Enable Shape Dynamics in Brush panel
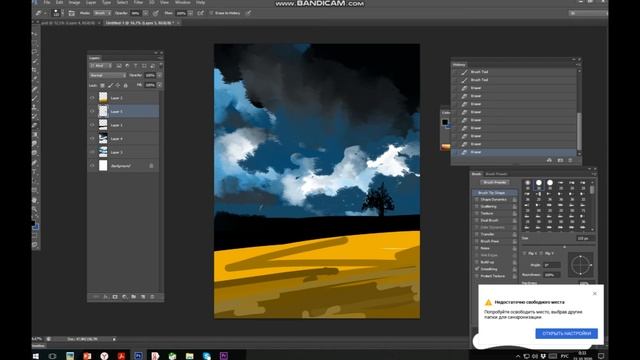The height and width of the screenshot is (360, 640). pyautogui.click(x=476, y=200)
